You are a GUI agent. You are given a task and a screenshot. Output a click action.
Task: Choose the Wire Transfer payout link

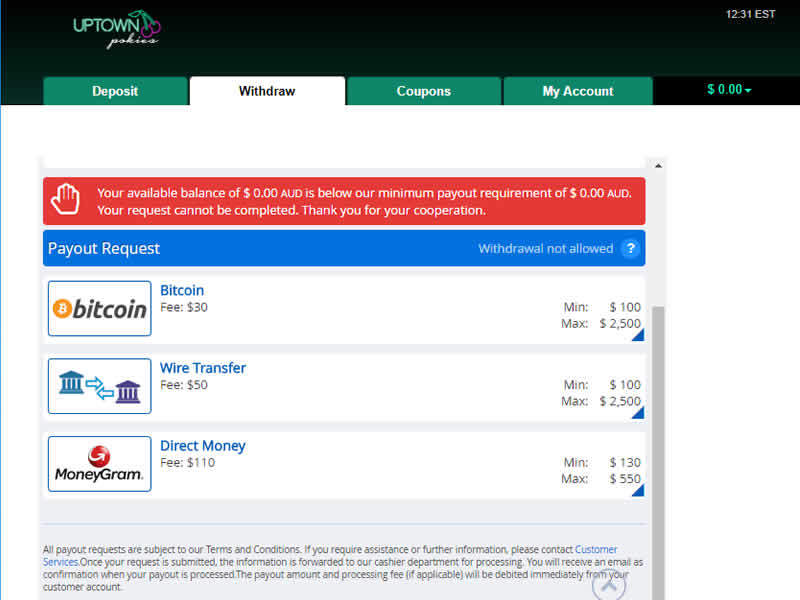(x=203, y=368)
